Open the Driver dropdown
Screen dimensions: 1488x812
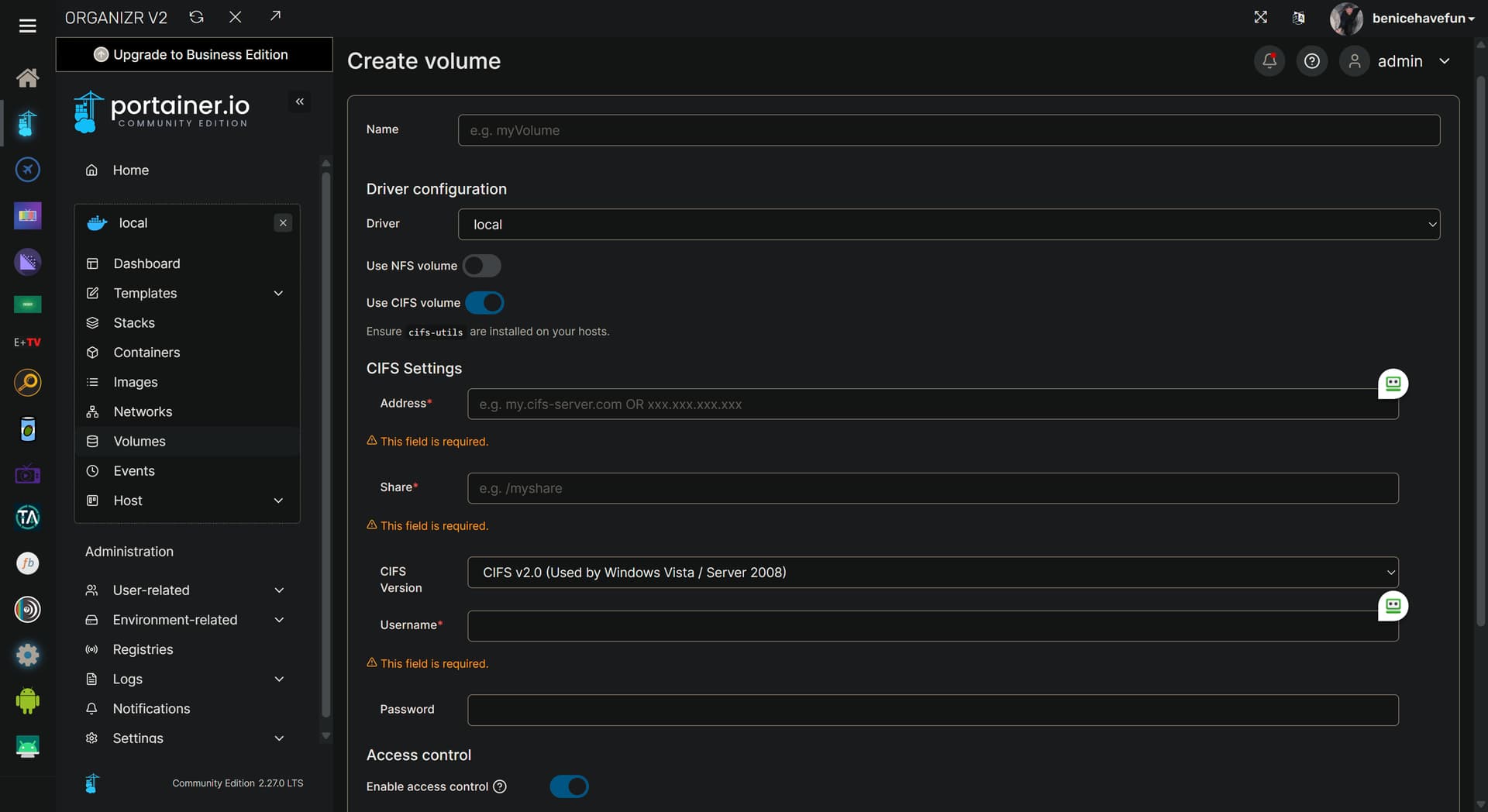(x=949, y=225)
